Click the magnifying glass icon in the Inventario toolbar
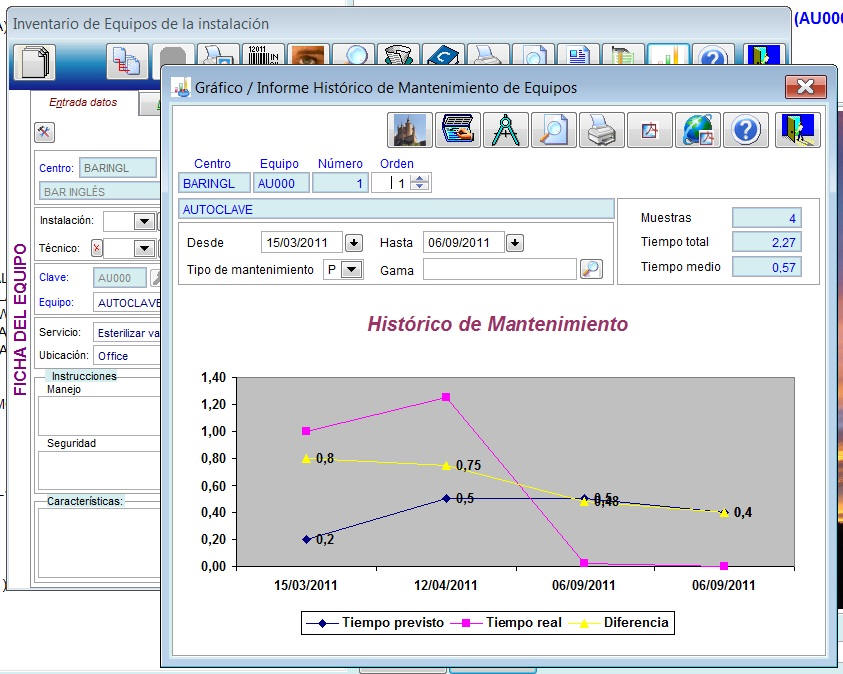This screenshot has width=843, height=674. coord(353,55)
